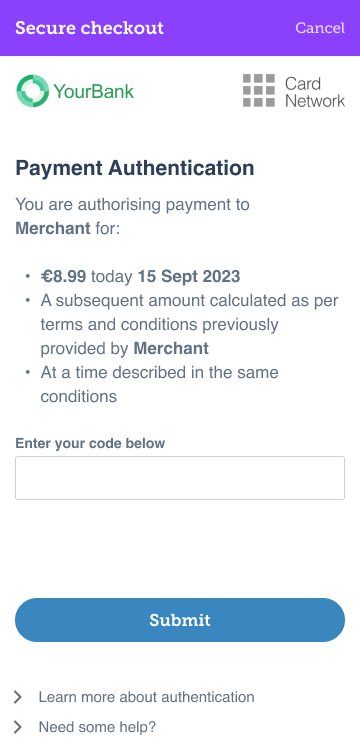Click the Cancel link in the header
The image size is (360, 754).
(320, 28)
